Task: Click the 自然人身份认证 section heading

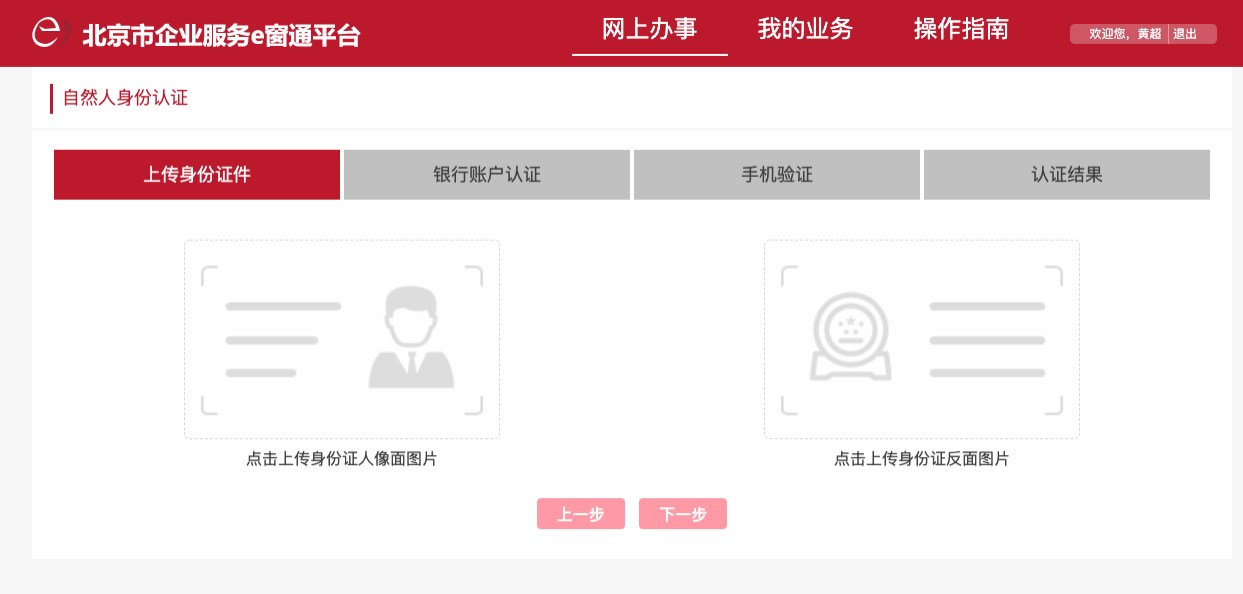Action: click(125, 98)
